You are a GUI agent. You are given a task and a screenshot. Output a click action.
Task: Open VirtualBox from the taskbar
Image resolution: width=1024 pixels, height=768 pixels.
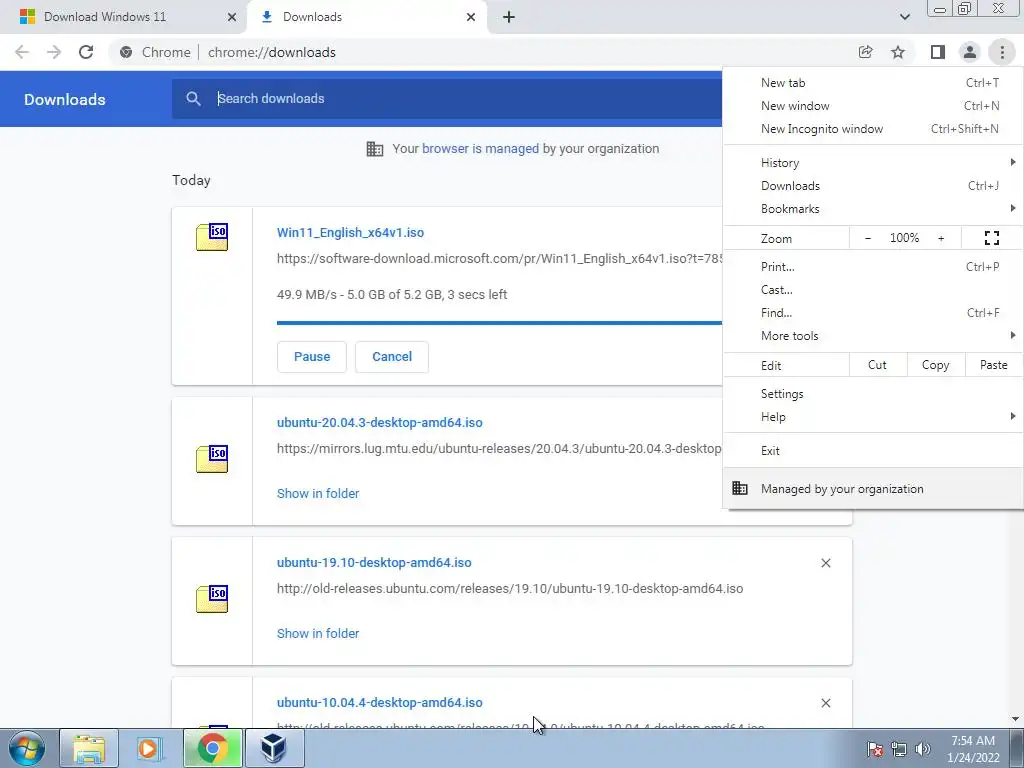coord(274,748)
